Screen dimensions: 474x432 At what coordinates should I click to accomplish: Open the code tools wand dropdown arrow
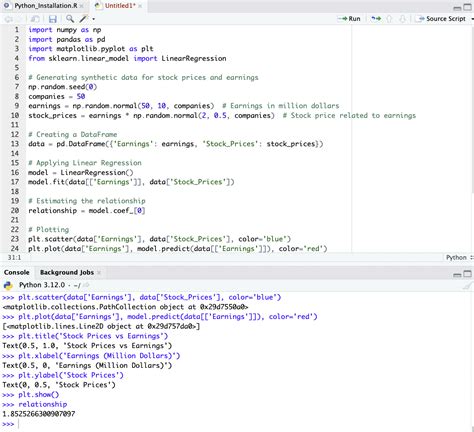coord(93,19)
